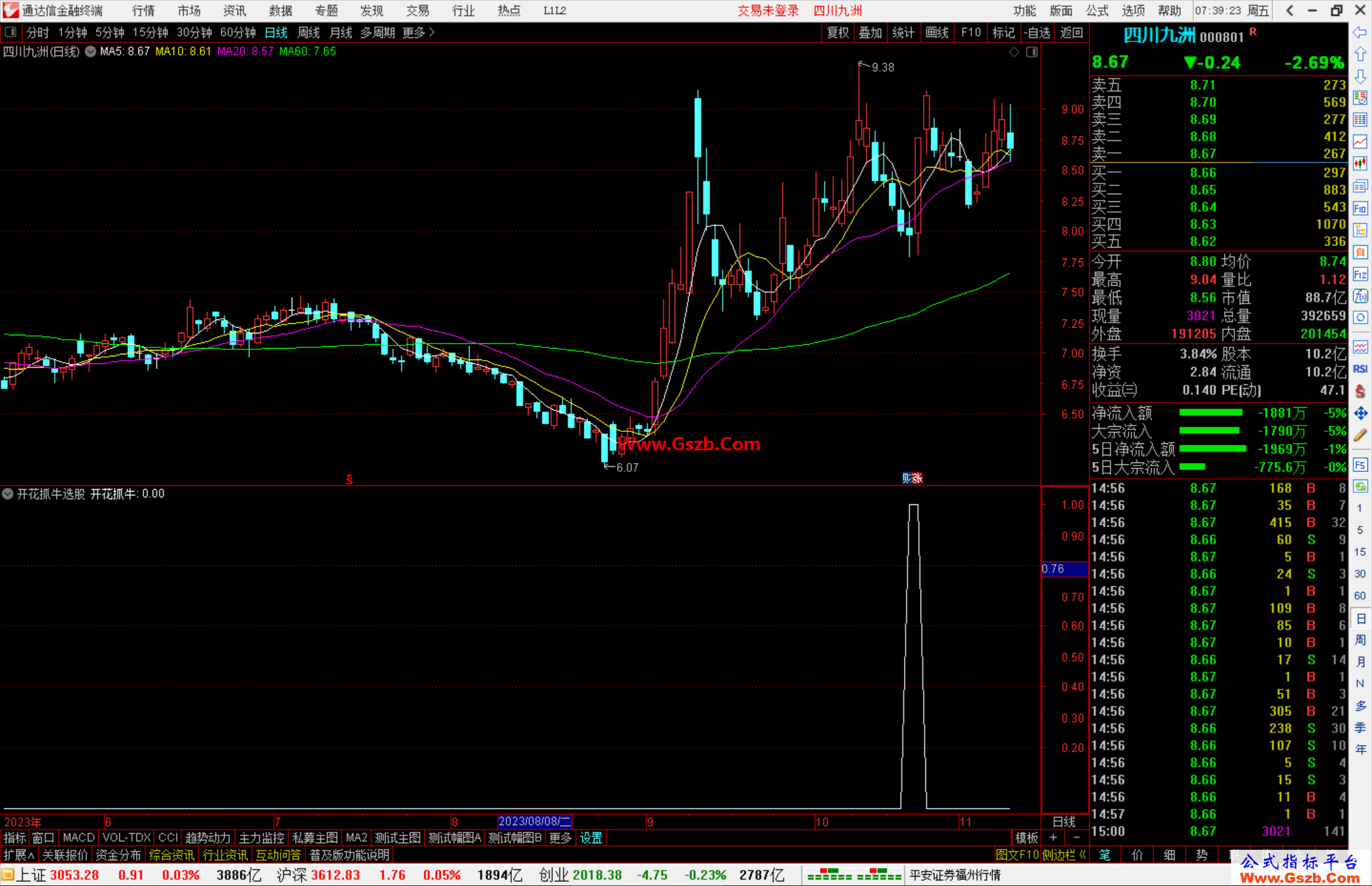Viewport: 1372px width, 886px height.
Task: Click the 设置 settings link in indicator bar
Action: click(x=591, y=838)
